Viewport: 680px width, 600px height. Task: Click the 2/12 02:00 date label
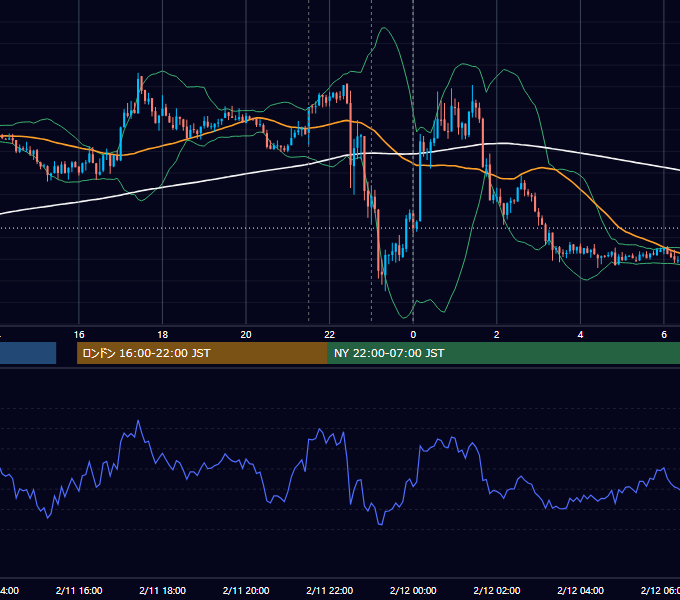point(497,590)
